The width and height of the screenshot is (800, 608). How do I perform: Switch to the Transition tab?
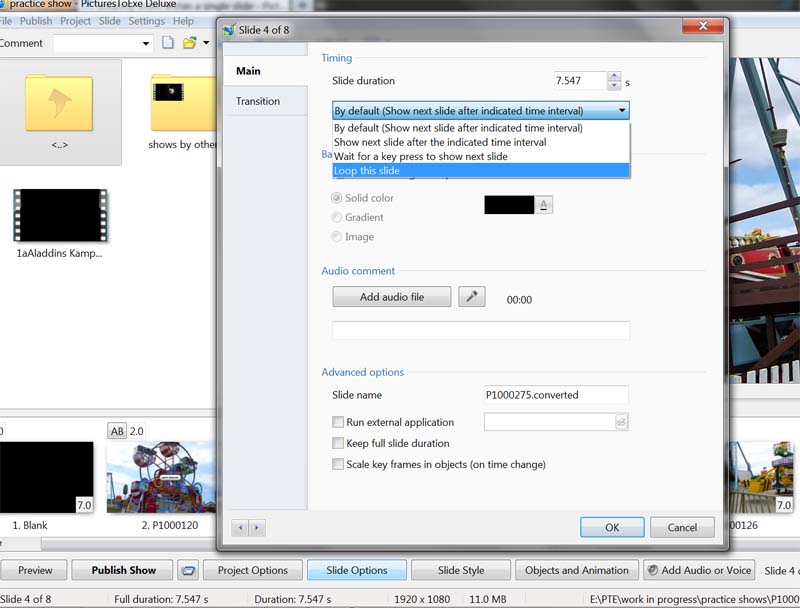(x=258, y=101)
